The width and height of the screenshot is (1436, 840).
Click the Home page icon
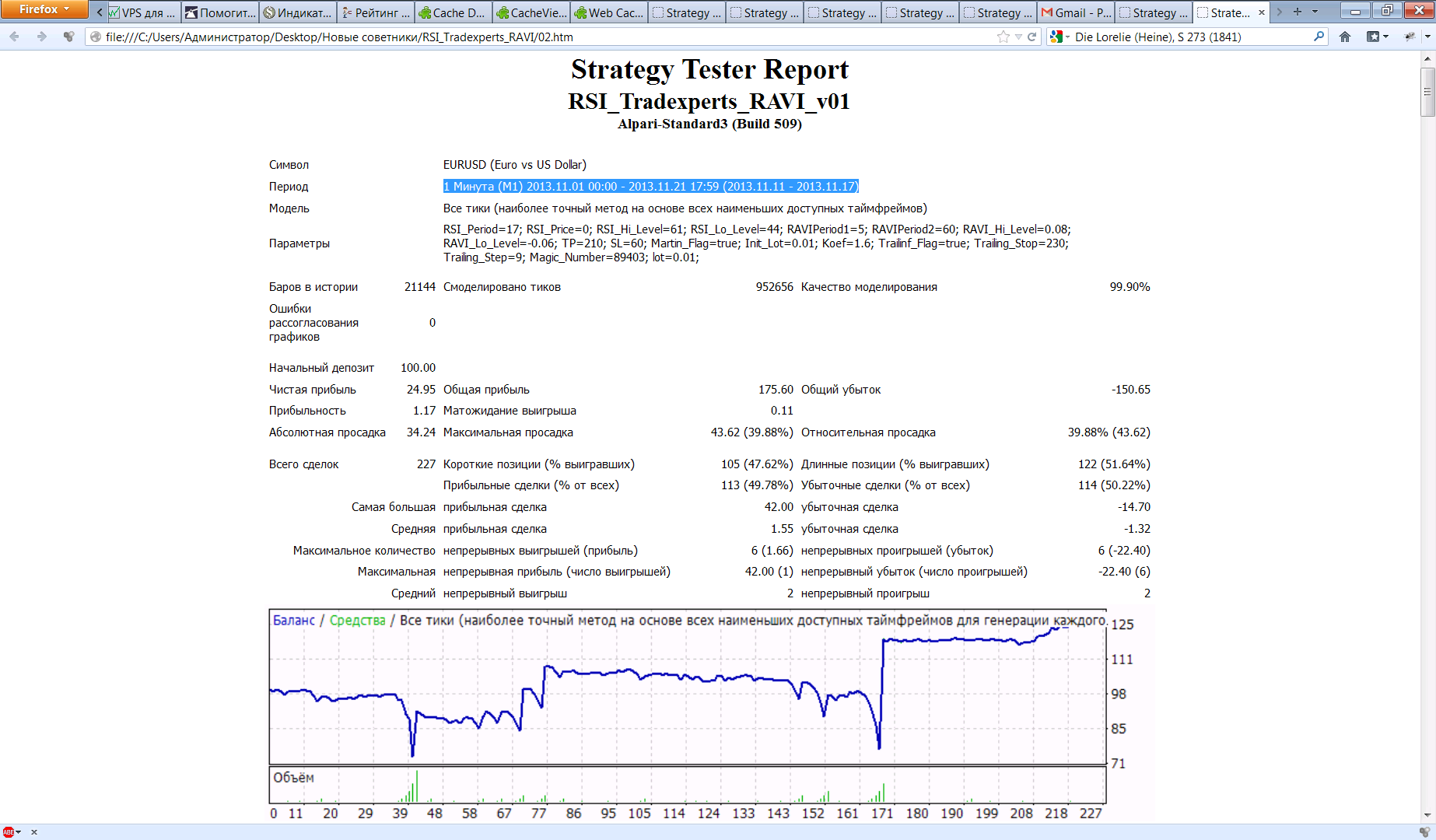pos(1345,37)
